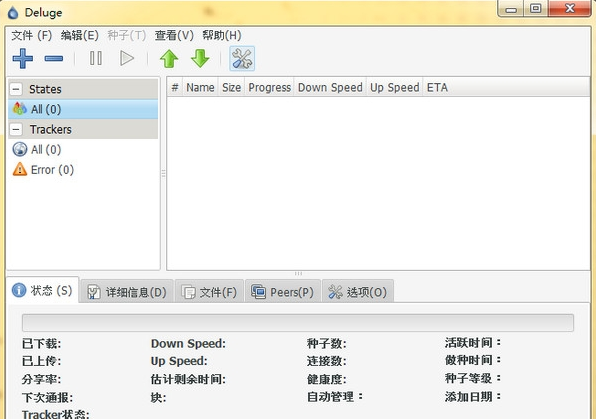Collapse the Trackers section
This screenshot has height=419, width=596.
(x=16, y=130)
